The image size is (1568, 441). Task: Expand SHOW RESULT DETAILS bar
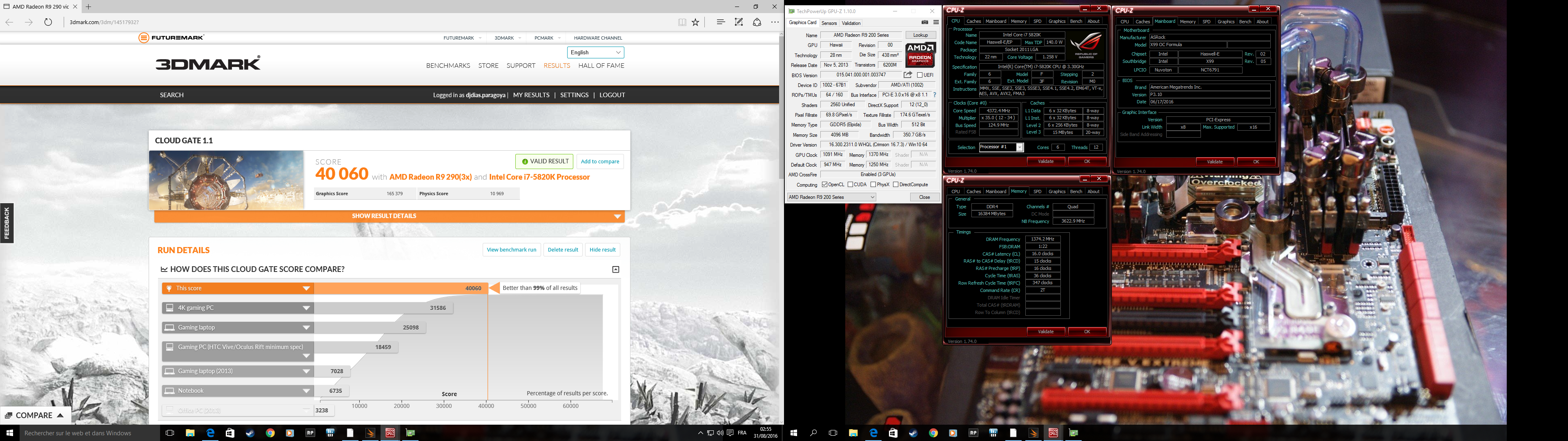point(390,216)
